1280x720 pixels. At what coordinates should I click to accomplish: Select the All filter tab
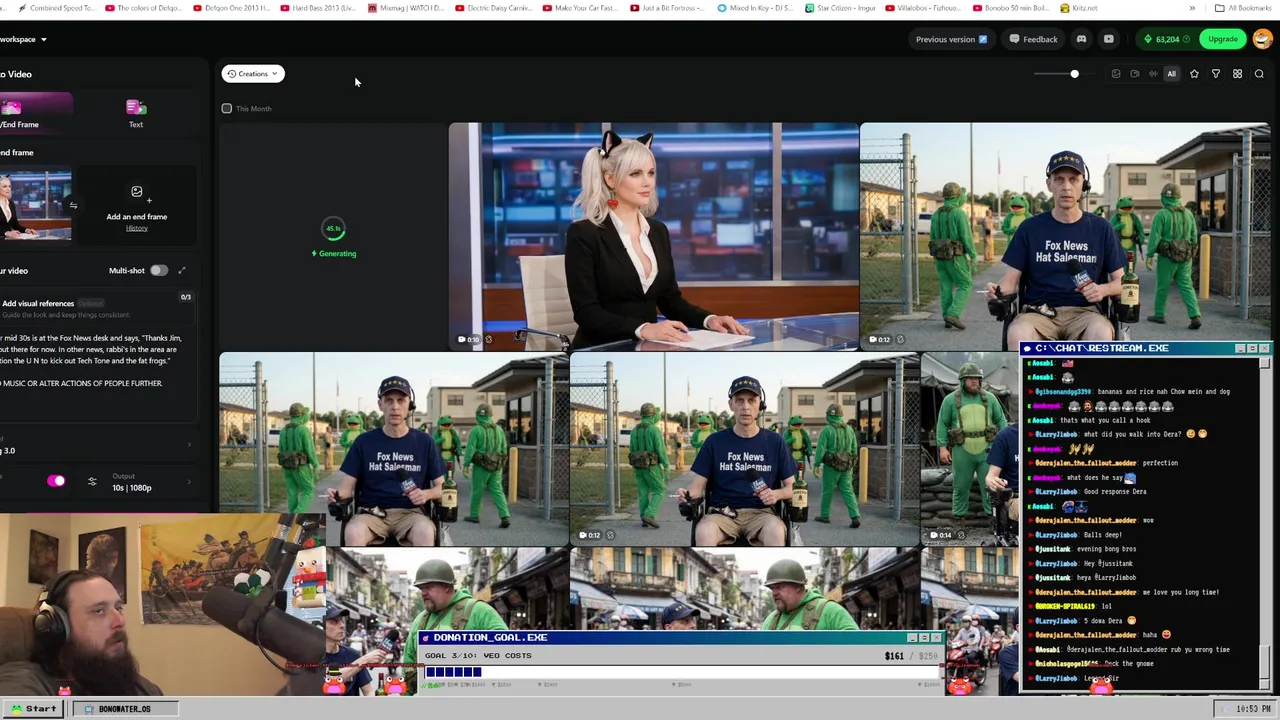click(x=1172, y=74)
